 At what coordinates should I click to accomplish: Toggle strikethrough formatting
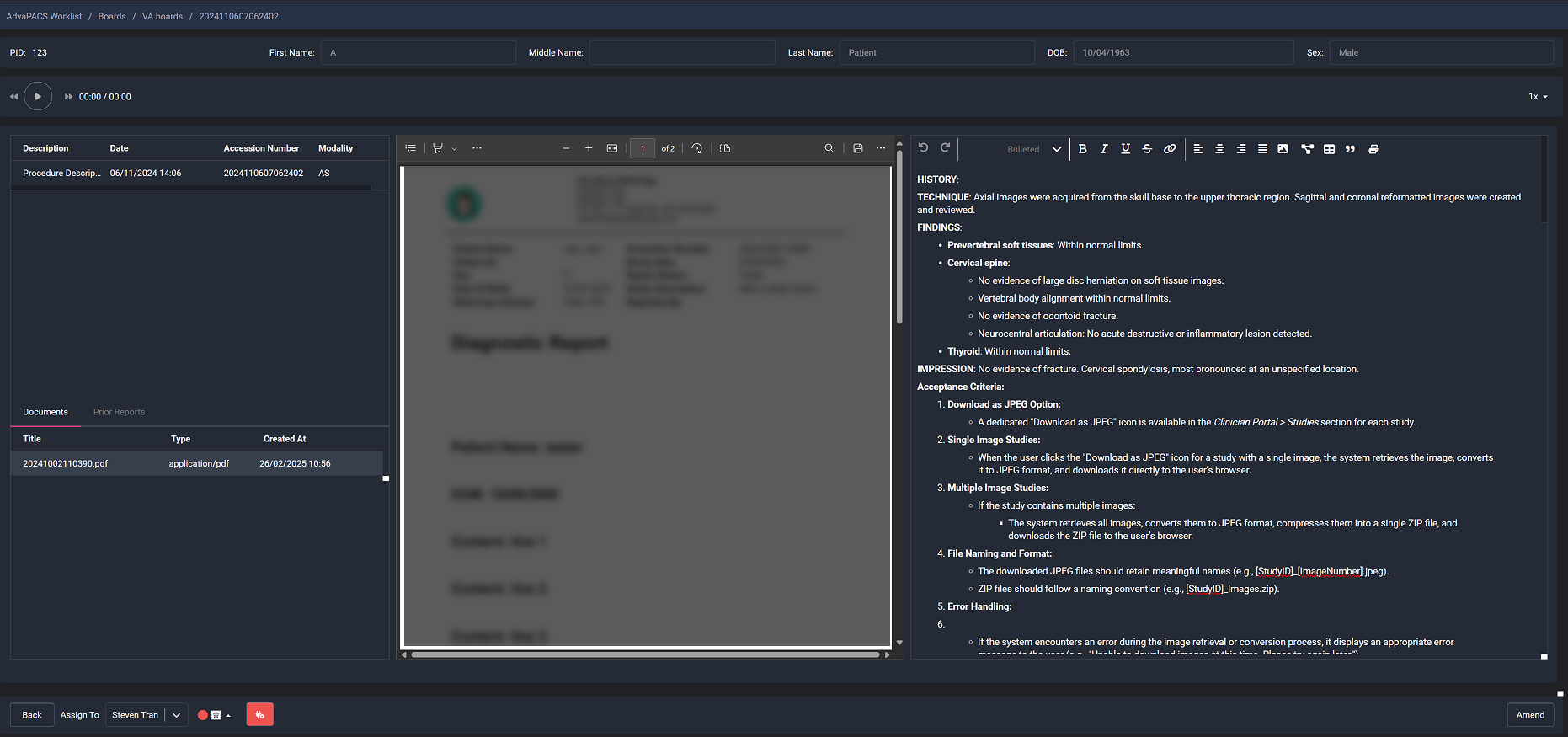pyautogui.click(x=1147, y=149)
